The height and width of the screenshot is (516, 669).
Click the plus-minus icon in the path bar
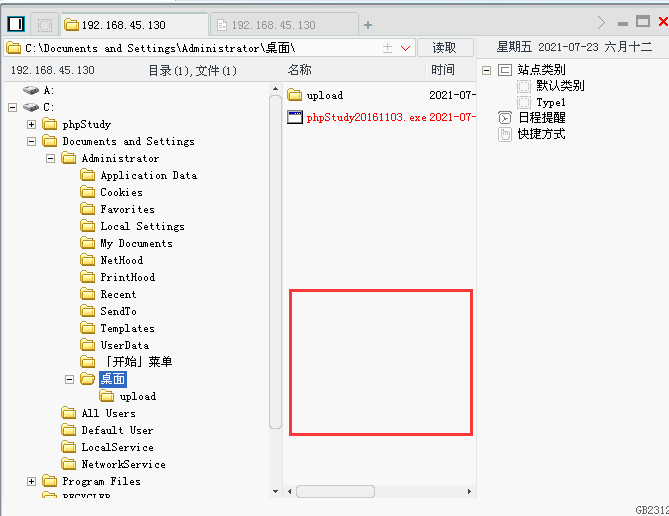click(x=387, y=48)
